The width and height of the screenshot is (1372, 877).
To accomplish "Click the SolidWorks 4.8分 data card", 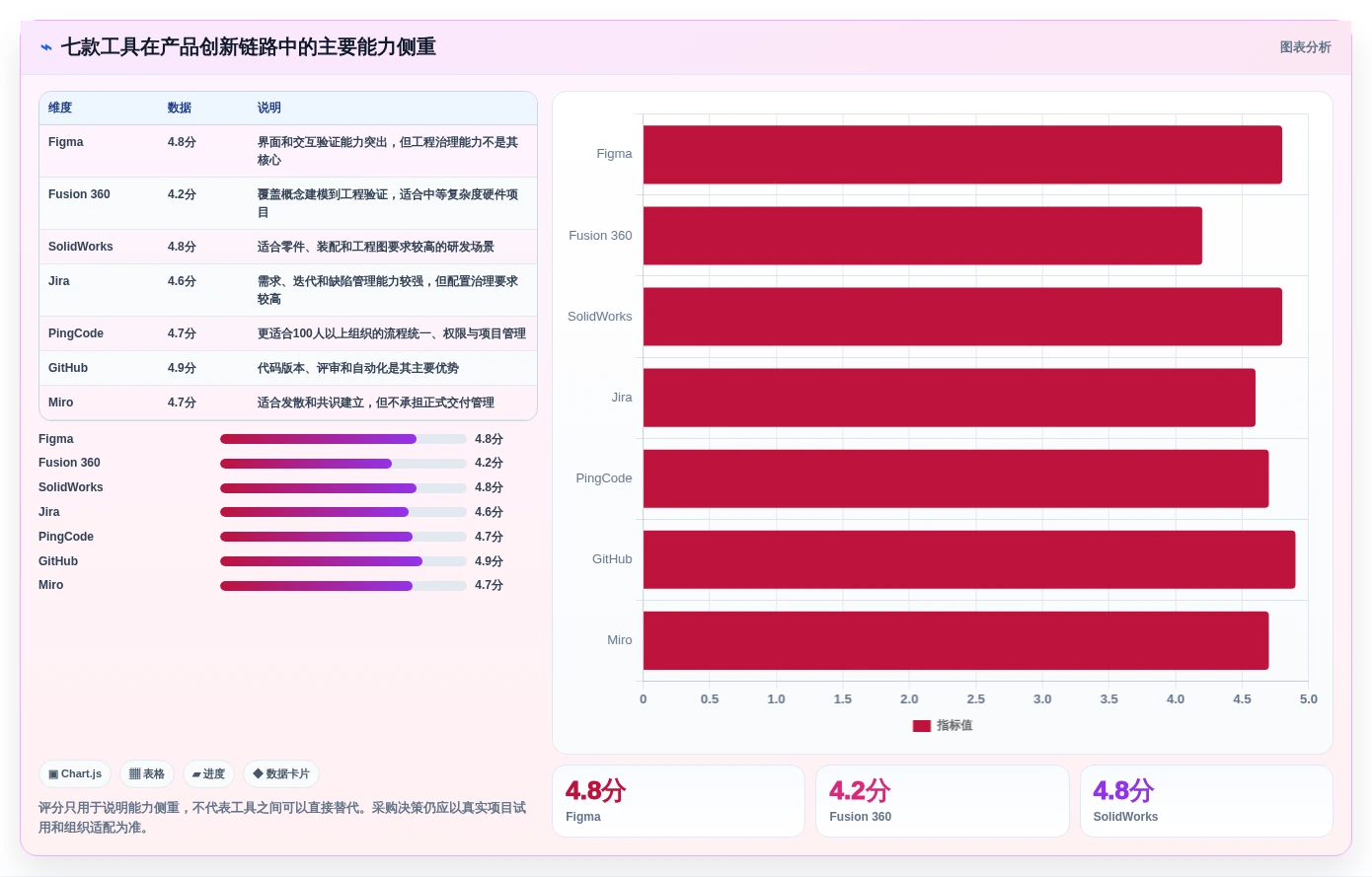I will pos(1206,801).
